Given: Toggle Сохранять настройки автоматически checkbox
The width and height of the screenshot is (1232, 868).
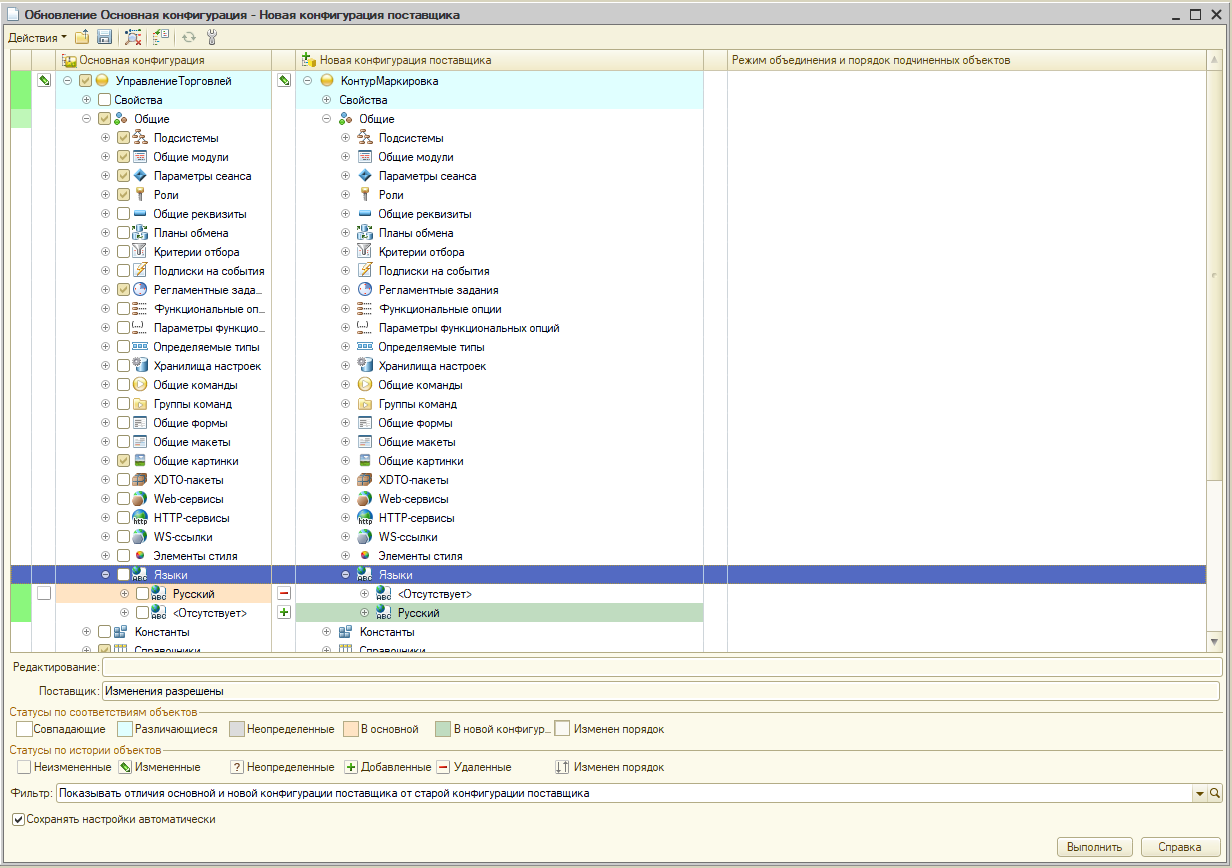Looking at the screenshot, I should [x=18, y=819].
